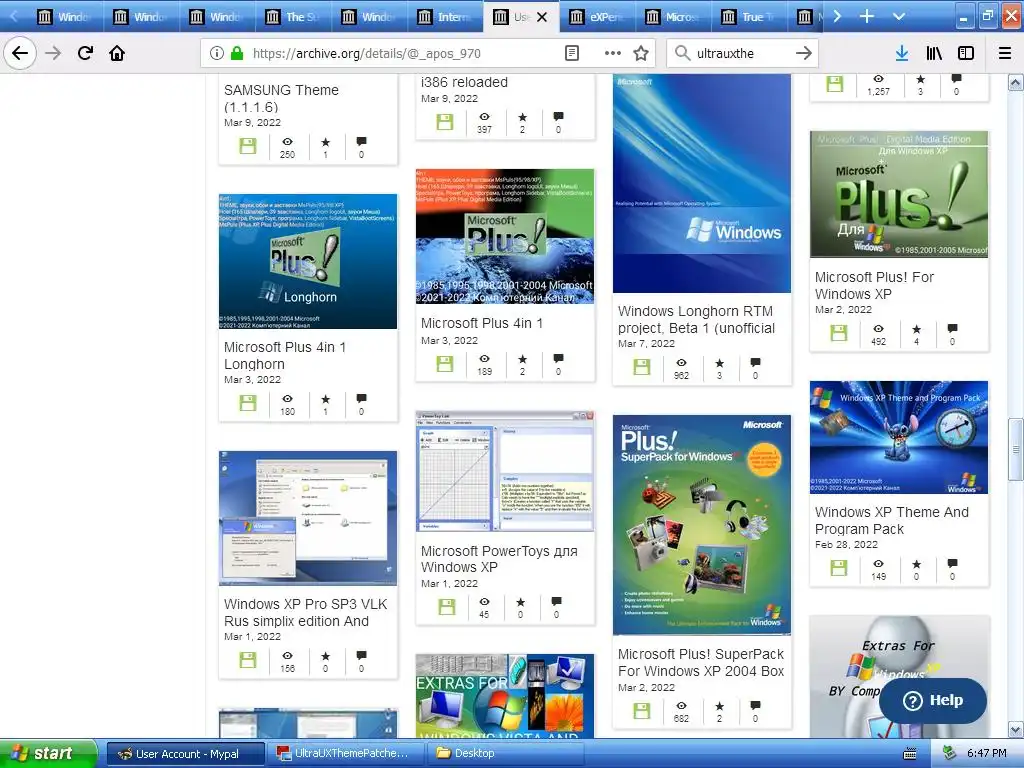Open the PowerToys calculator screenshot thumbnail
1024x768 pixels.
point(505,471)
